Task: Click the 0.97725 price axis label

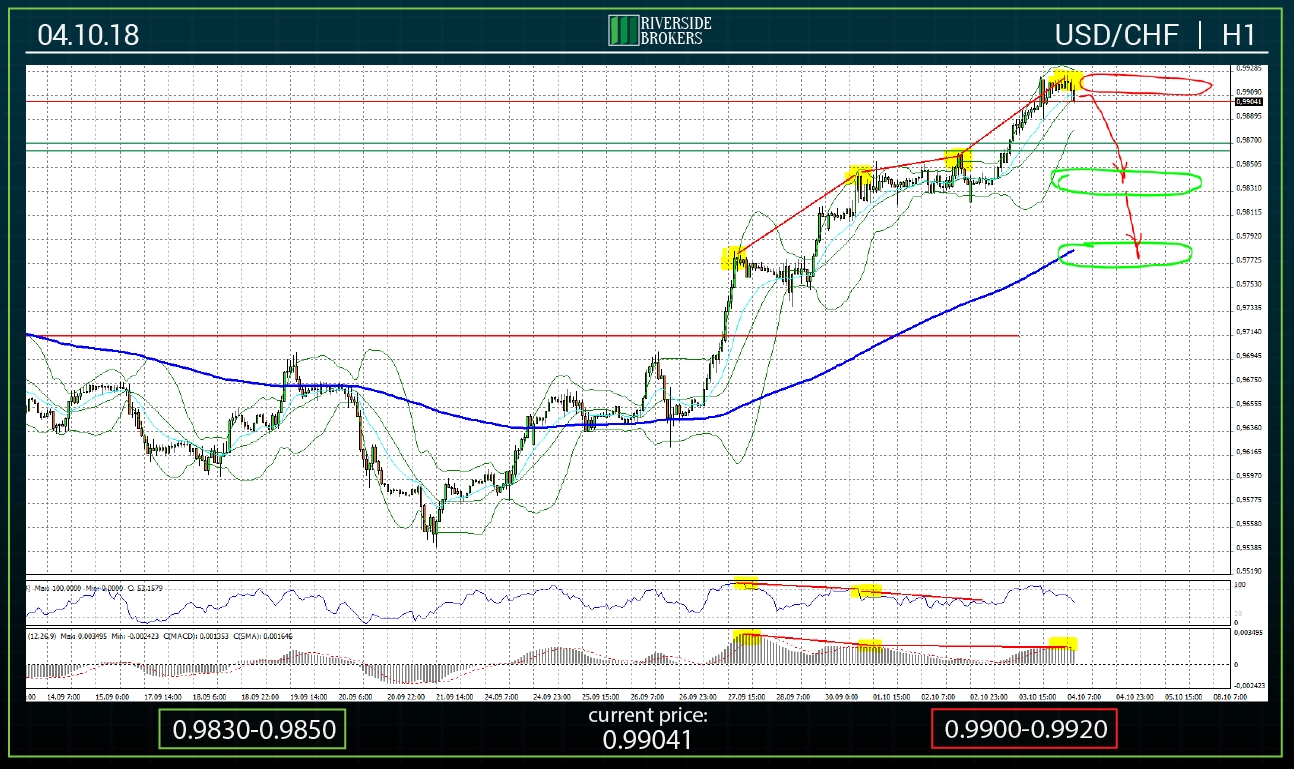Action: [1249, 260]
